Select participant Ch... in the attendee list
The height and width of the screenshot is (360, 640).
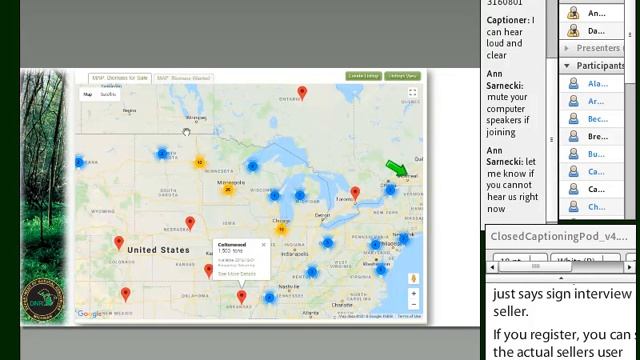[591, 207]
